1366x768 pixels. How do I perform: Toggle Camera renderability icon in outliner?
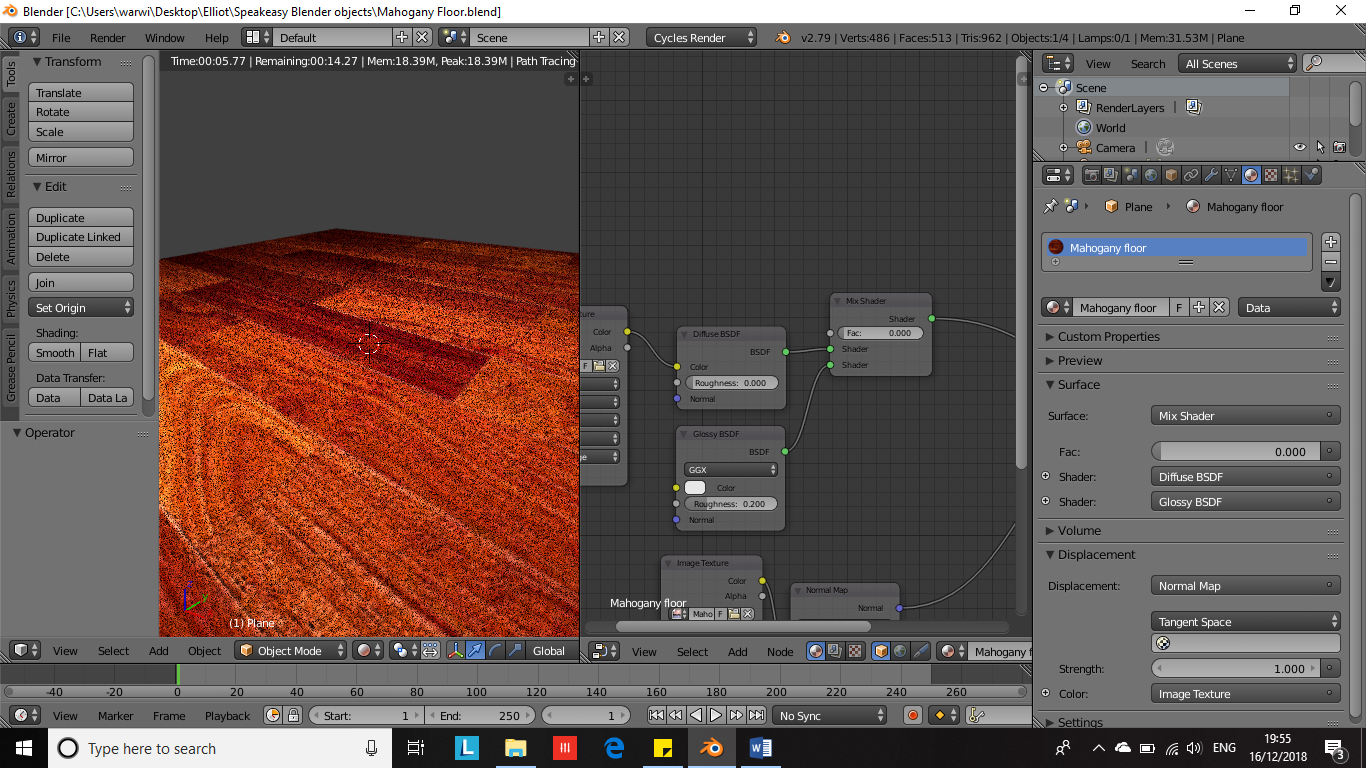[x=1339, y=147]
